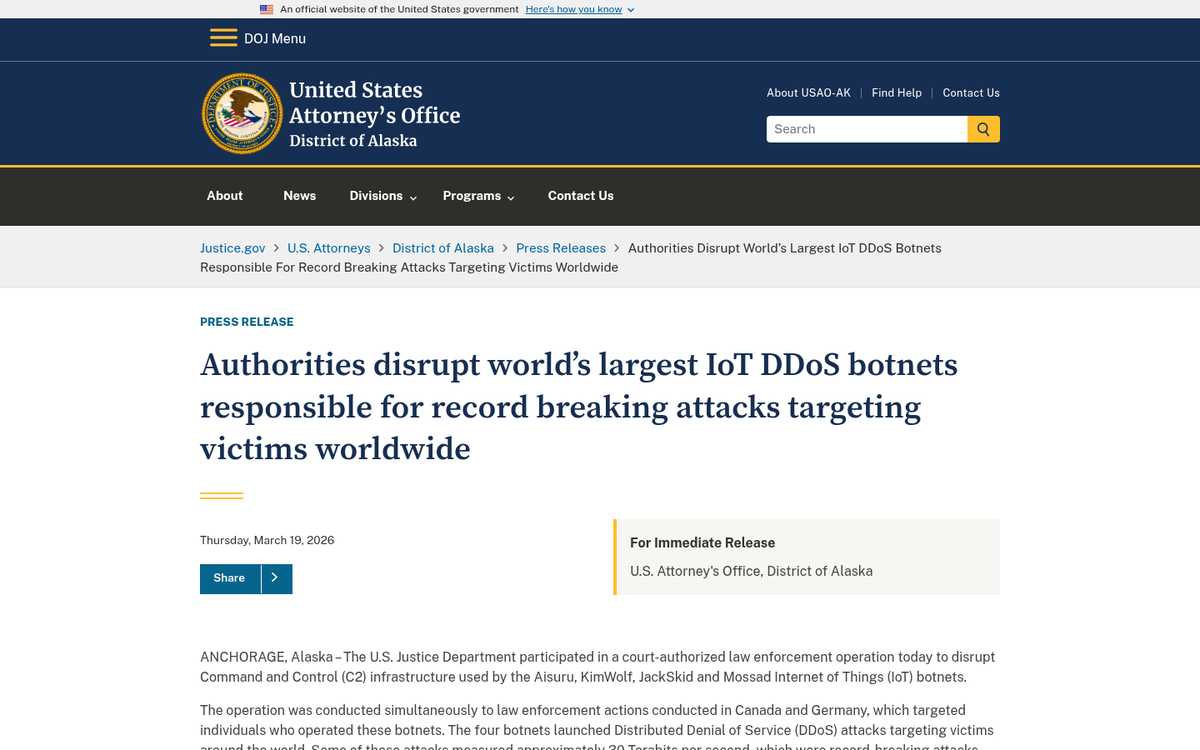Follow the About USAO-AK link
1200x750 pixels.
pos(808,93)
